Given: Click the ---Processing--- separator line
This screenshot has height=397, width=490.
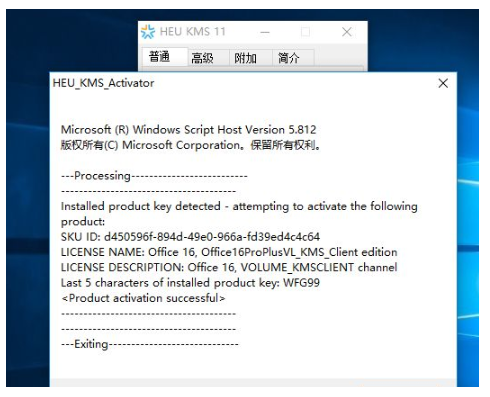Looking at the screenshot, I should [154, 176].
